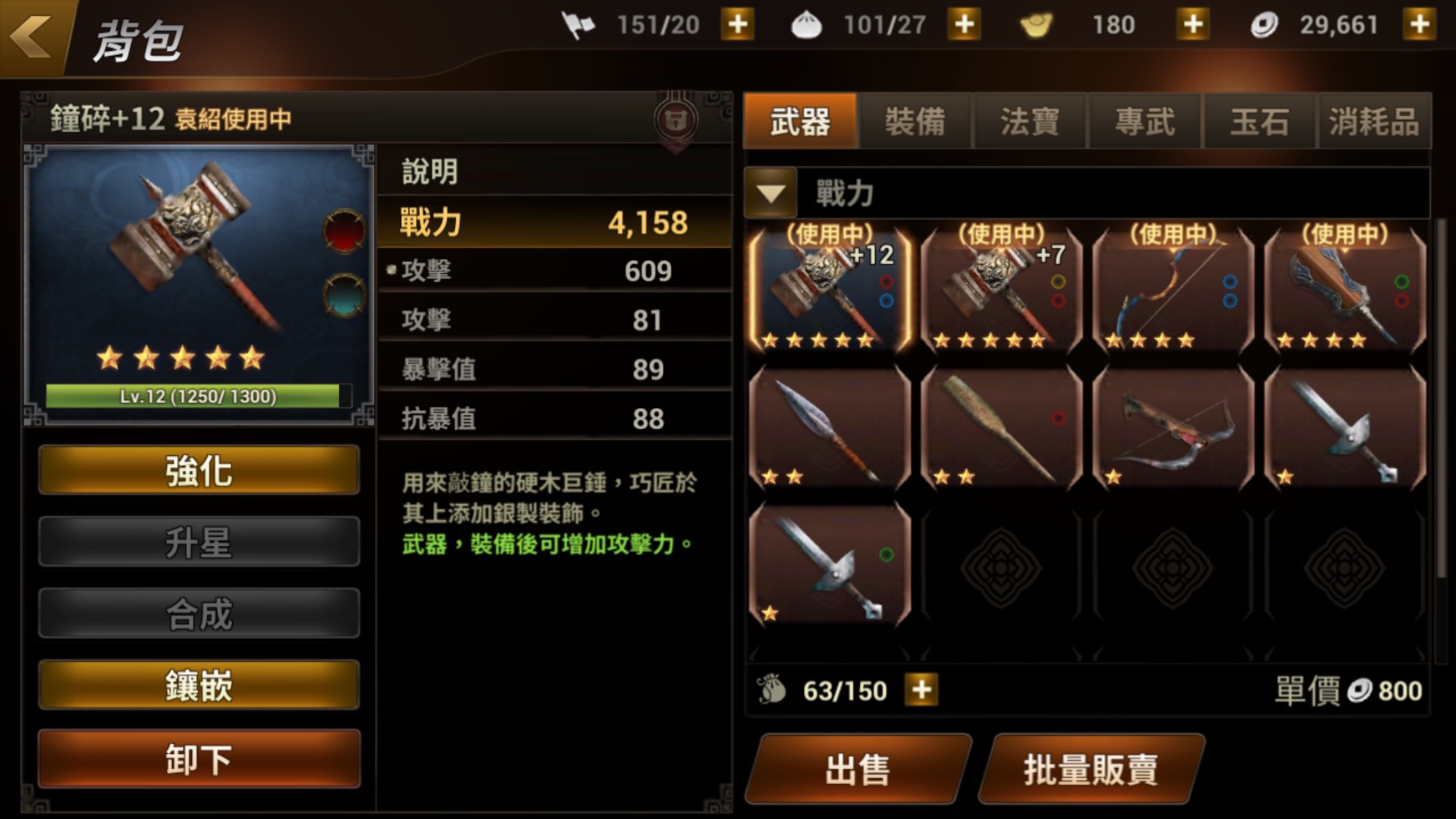Click the 強化 button
This screenshot has height=819, width=1456.
(199, 470)
